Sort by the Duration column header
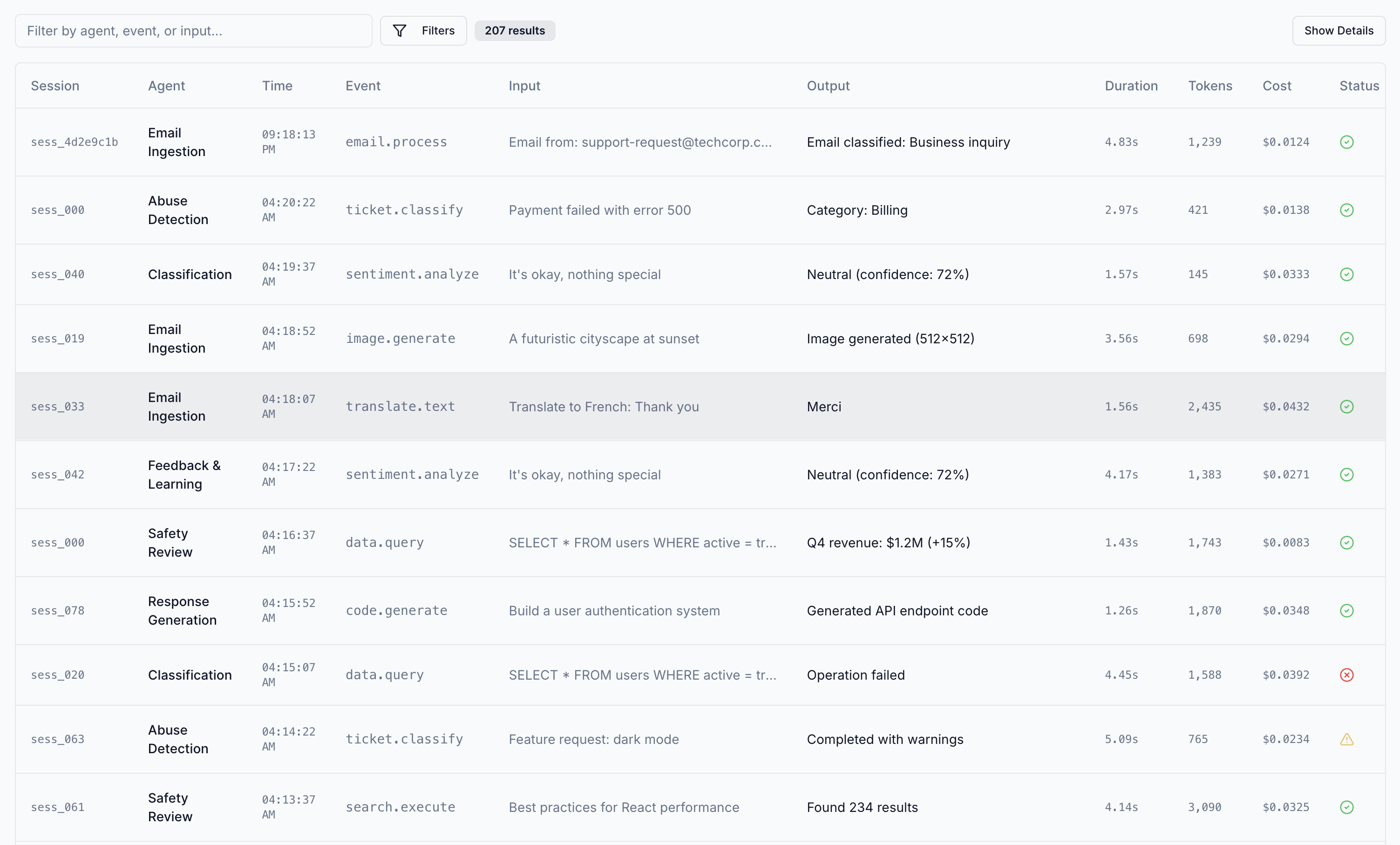This screenshot has height=845, width=1400. coord(1131,86)
